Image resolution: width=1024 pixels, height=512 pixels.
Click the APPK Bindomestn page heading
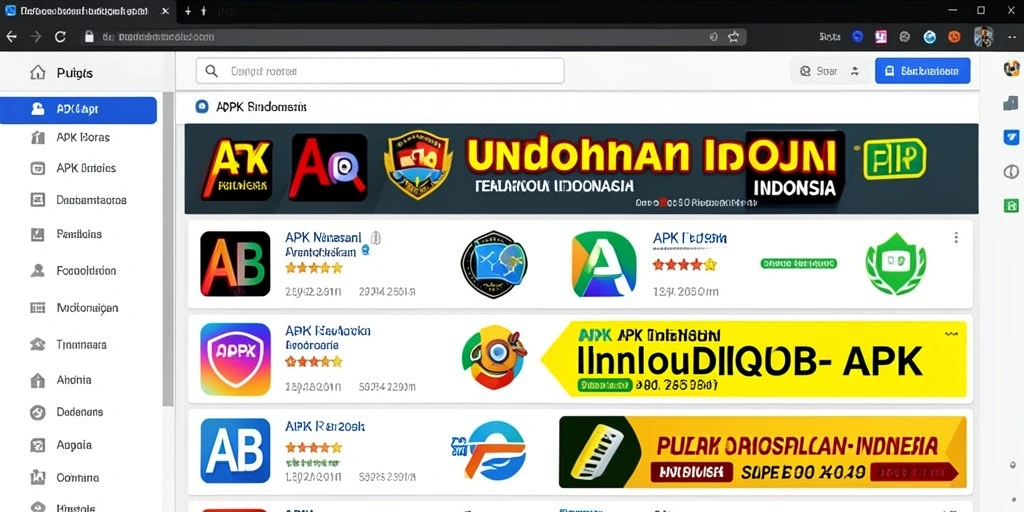coord(261,106)
